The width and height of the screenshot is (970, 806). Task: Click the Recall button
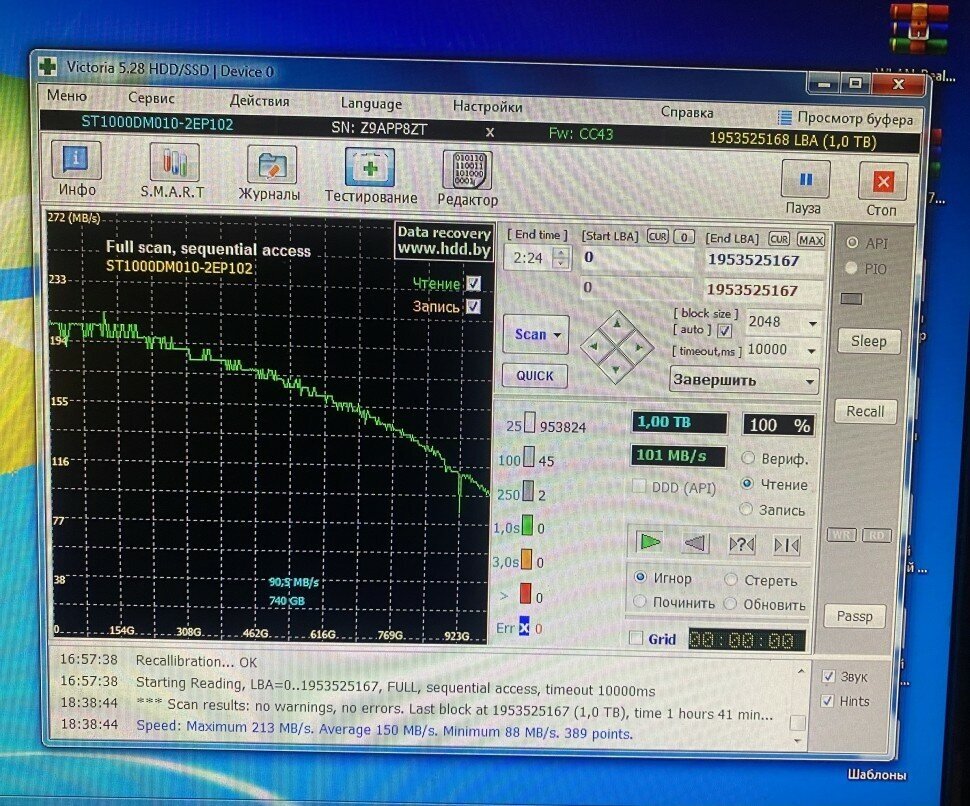click(865, 411)
